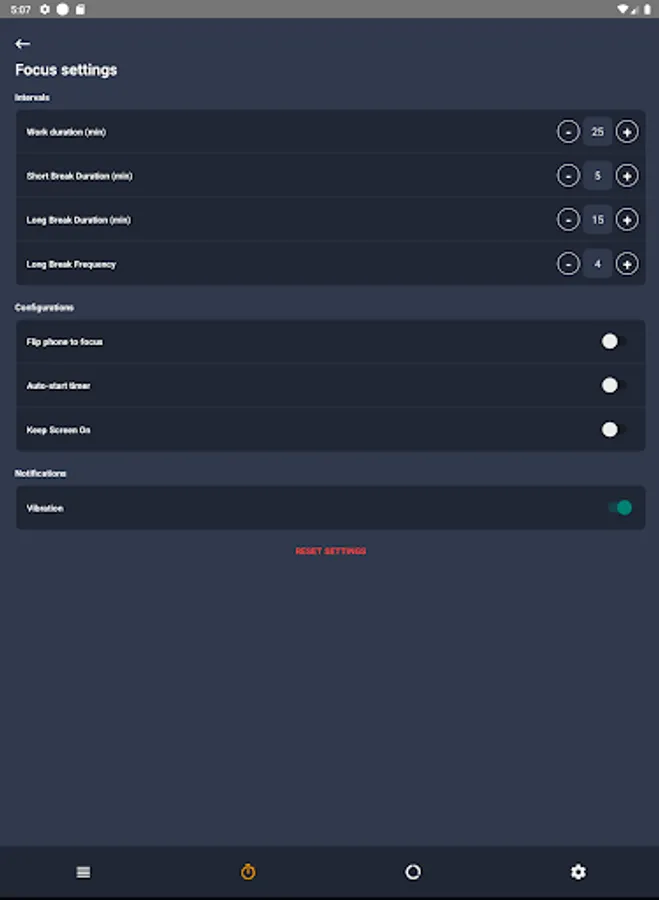Screen dimensions: 659x900
Task: Open the list tab in bottom bar
Action: [83, 872]
